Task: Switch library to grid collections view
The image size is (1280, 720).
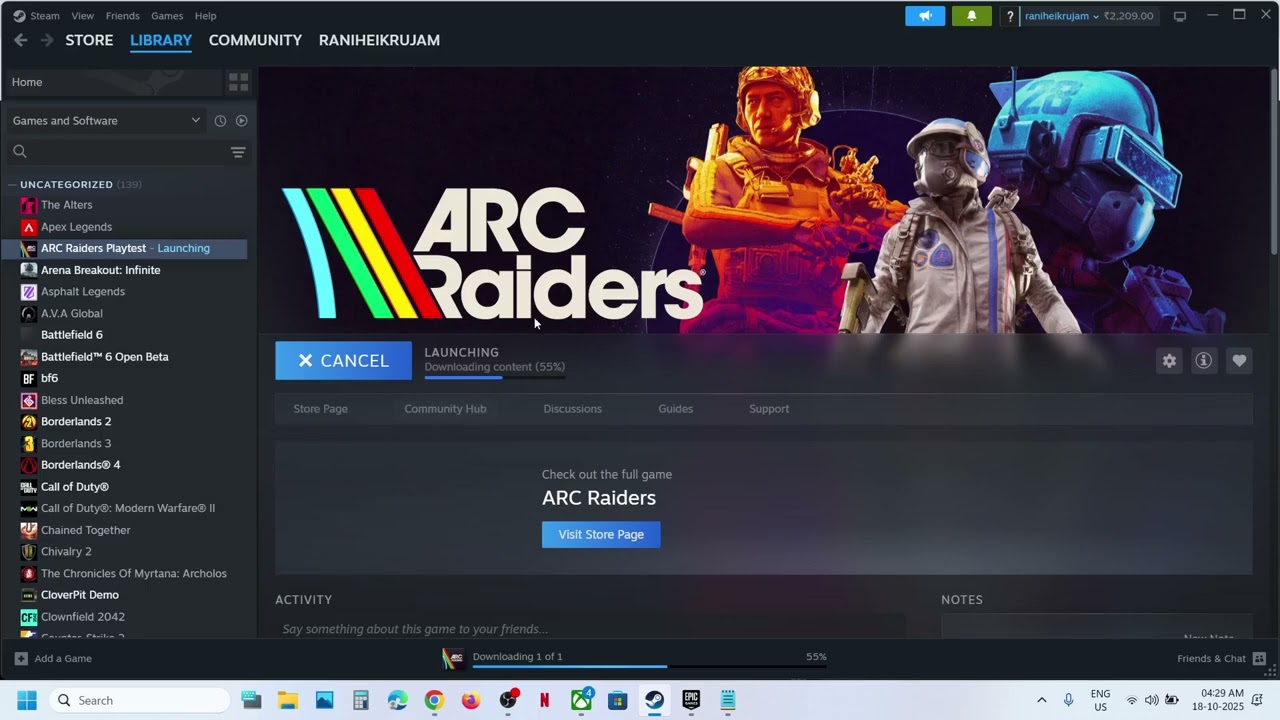Action: (x=238, y=82)
